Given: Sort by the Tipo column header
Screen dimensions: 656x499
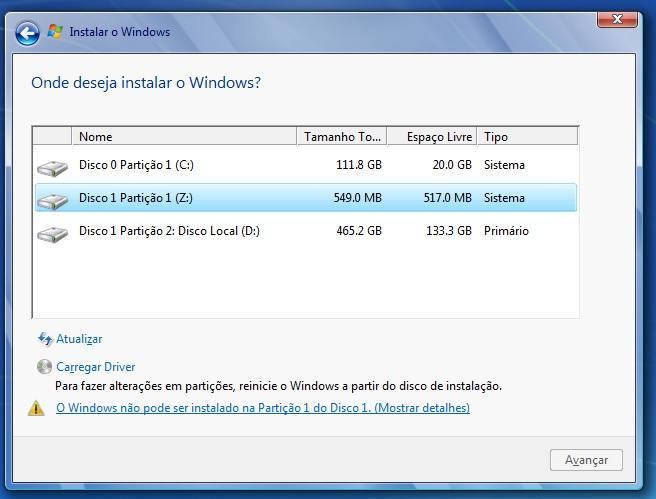Looking at the screenshot, I should pyautogui.click(x=527, y=136).
